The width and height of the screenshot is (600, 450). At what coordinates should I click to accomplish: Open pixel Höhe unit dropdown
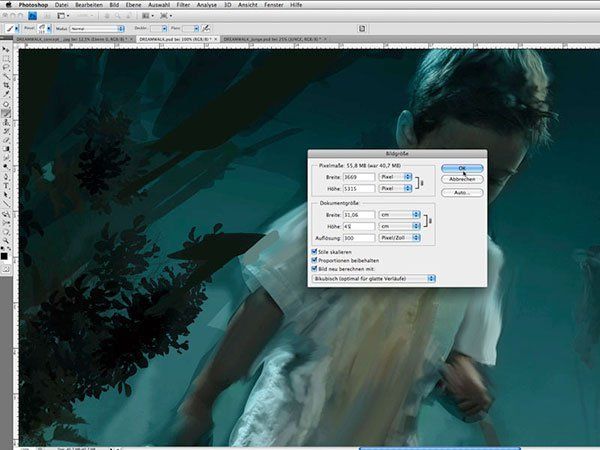pyautogui.click(x=395, y=188)
